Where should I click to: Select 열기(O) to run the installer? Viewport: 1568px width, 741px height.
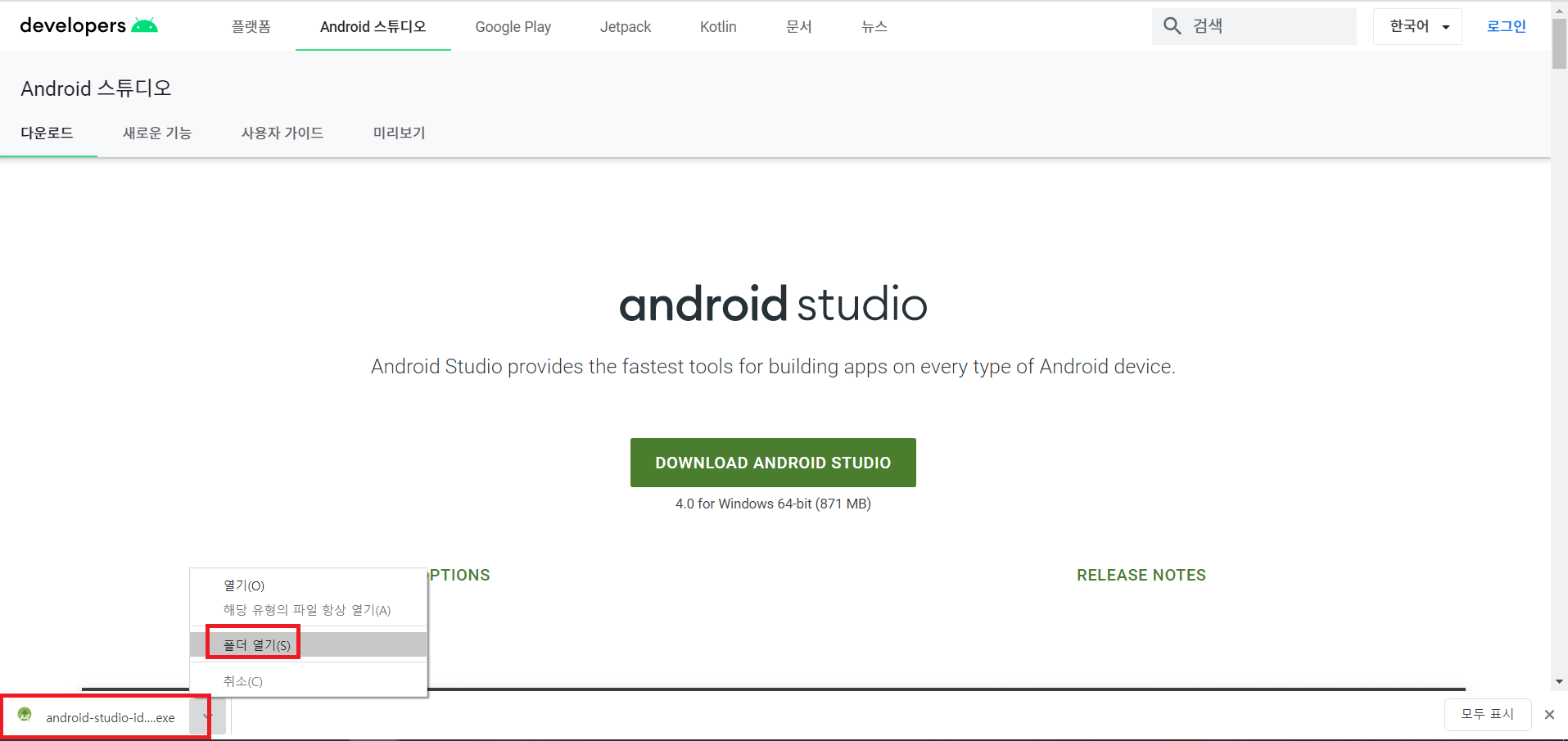243,585
